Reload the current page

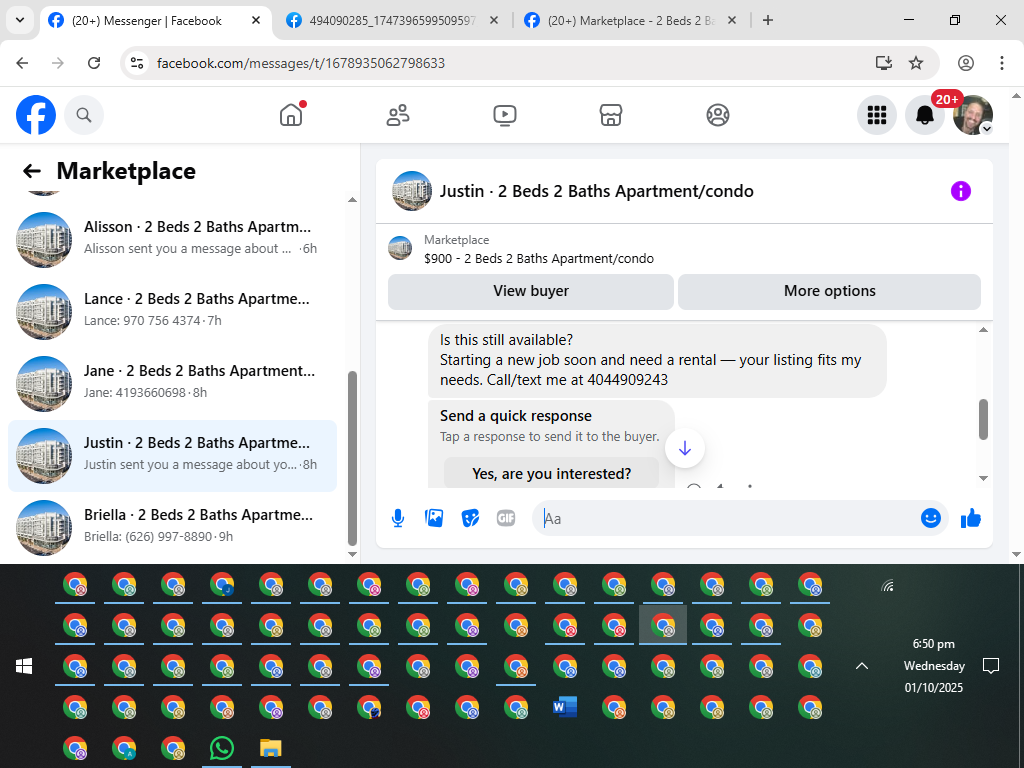tap(94, 63)
